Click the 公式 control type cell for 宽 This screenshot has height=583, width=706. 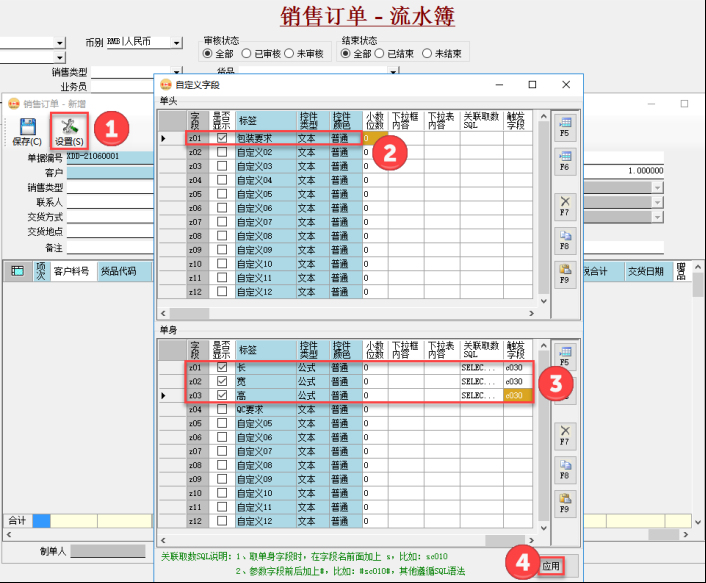(312, 381)
